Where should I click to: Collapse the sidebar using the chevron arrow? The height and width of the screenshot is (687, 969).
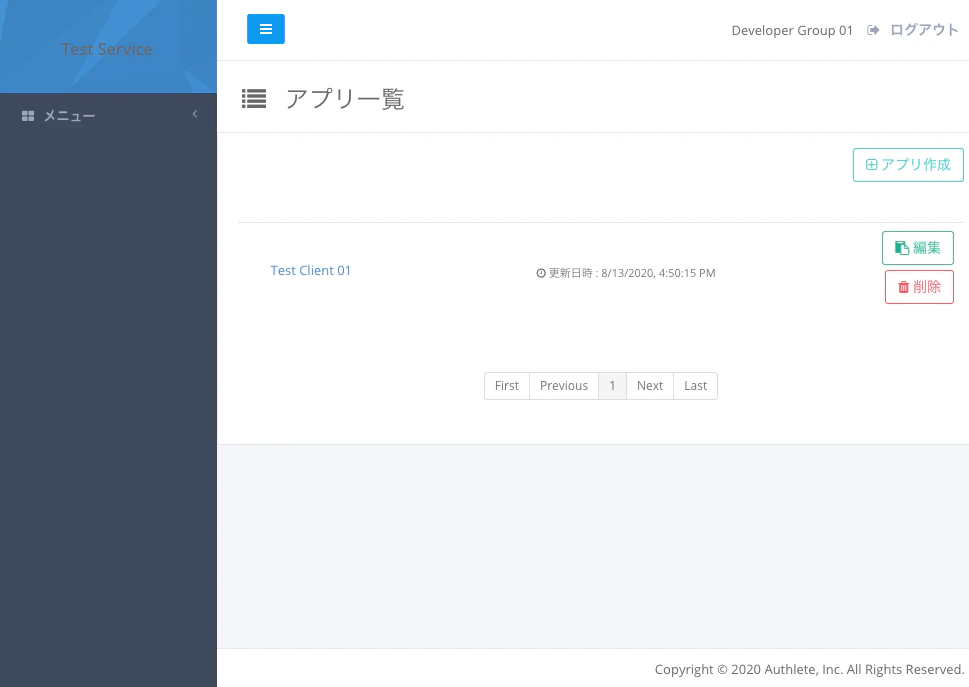pyautogui.click(x=195, y=113)
